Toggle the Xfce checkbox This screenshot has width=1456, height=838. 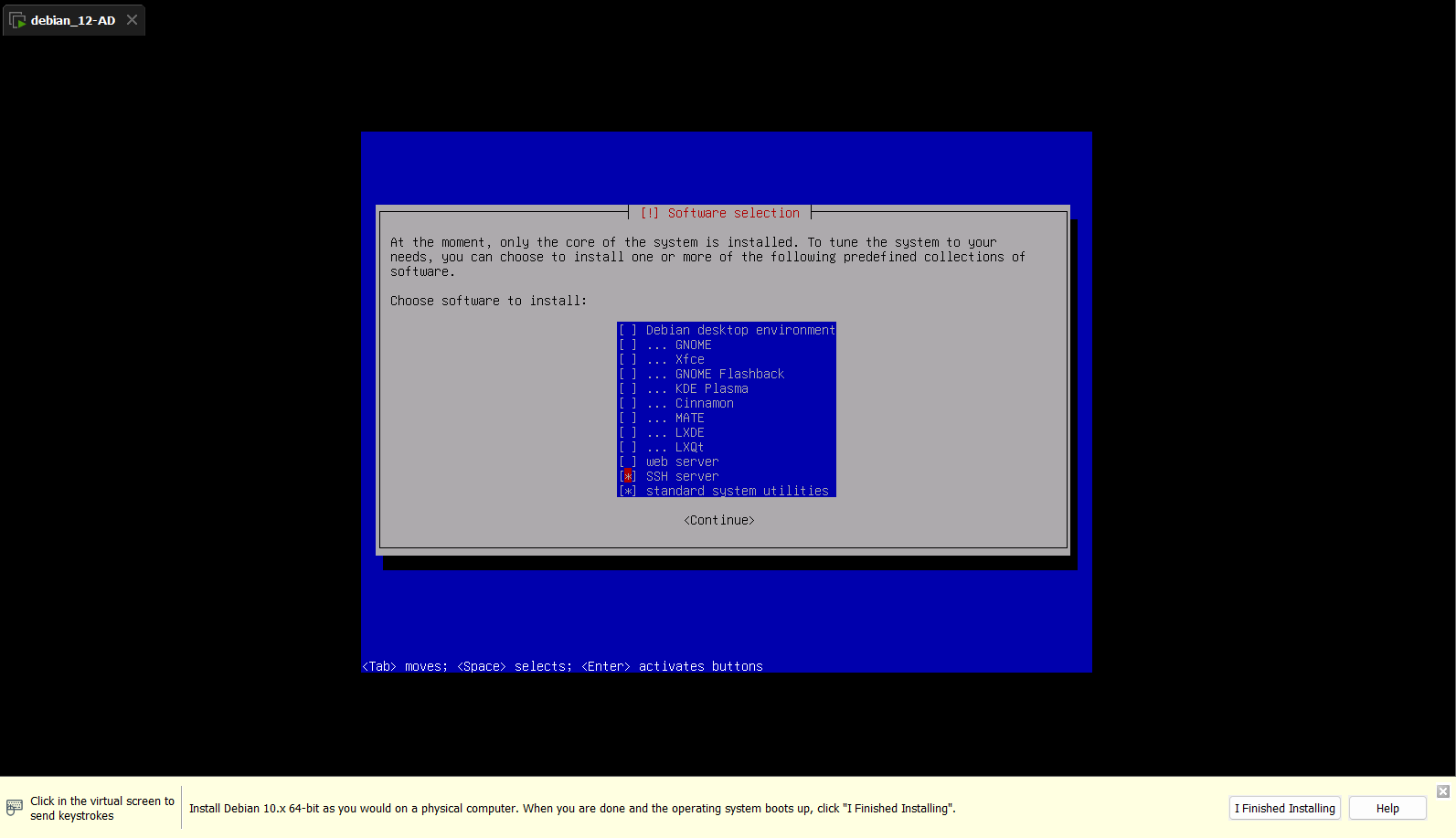[628, 359]
